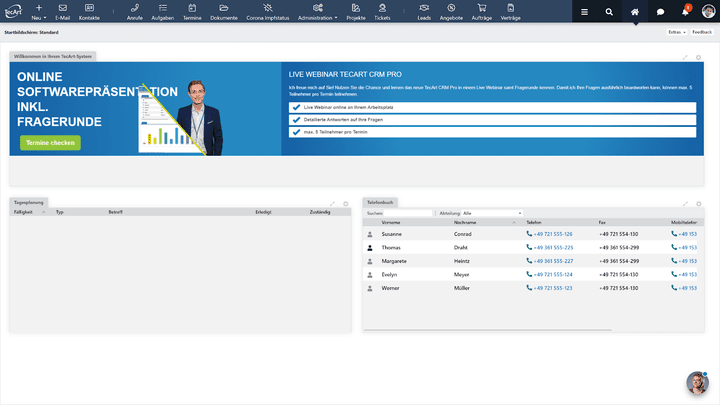This screenshot has height=405, width=720.
Task: Open the notifications bell
Action: pos(685,12)
